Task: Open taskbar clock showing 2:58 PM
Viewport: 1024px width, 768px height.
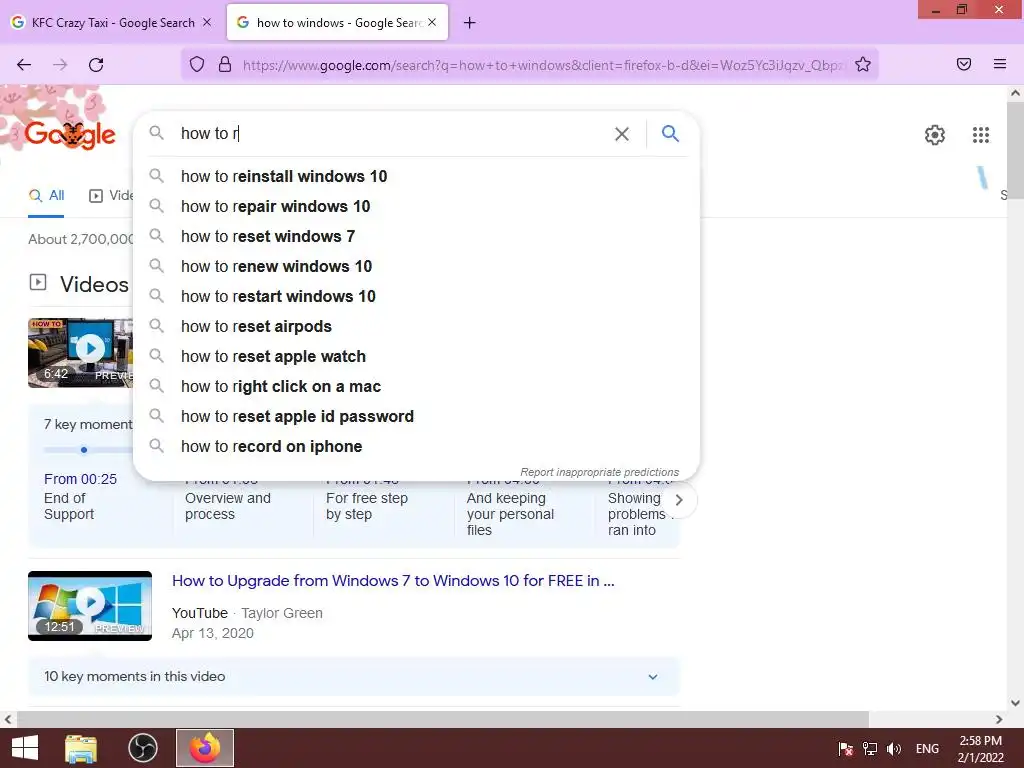Action: coord(980,749)
